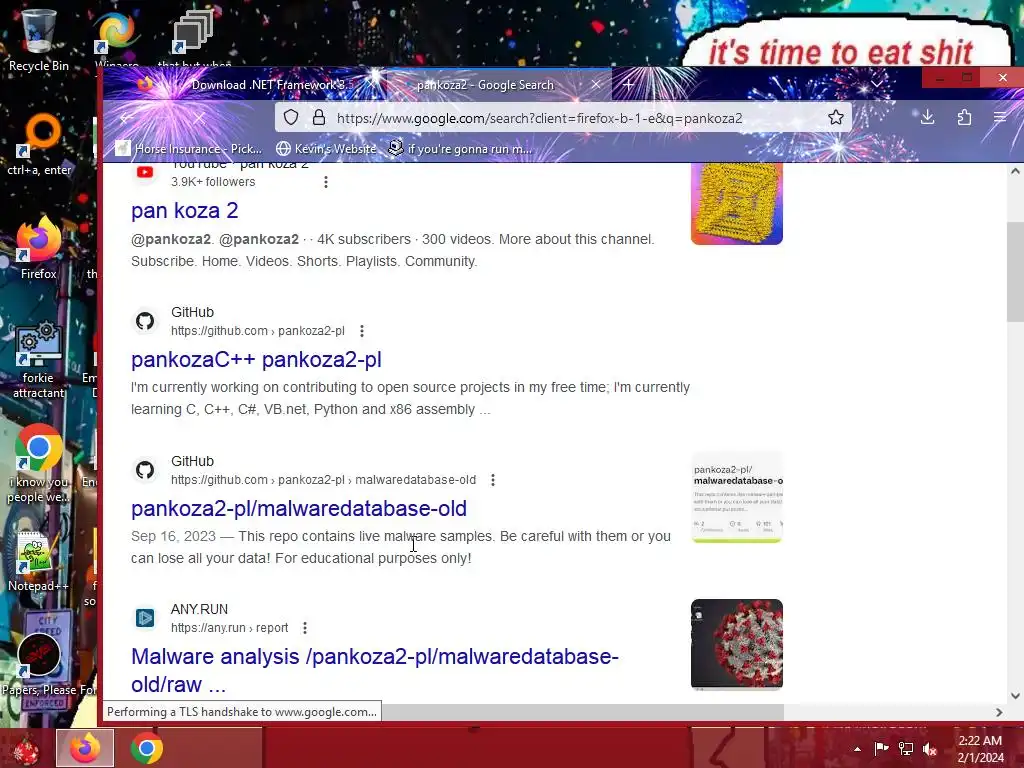Stop loading the page with the X button

pos(199,118)
